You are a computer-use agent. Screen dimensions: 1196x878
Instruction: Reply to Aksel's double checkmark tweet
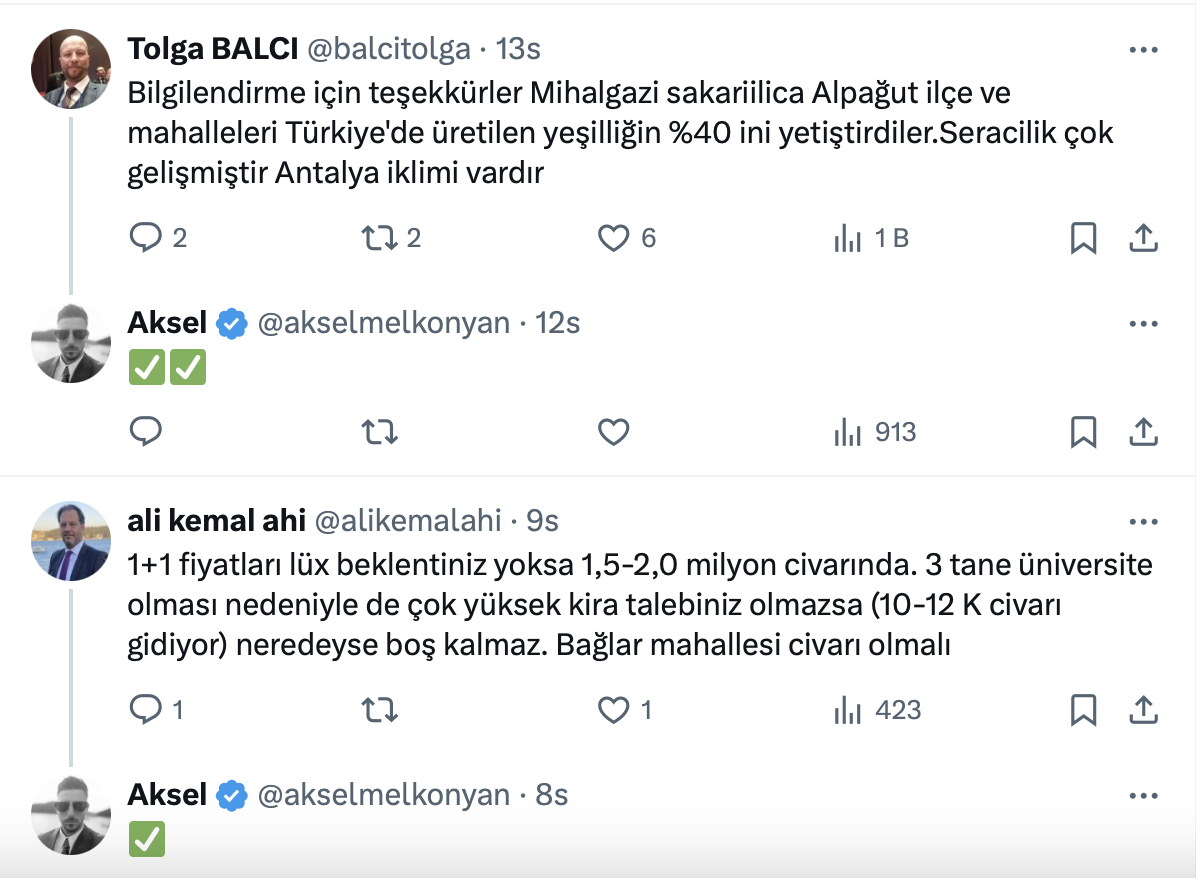click(x=147, y=432)
